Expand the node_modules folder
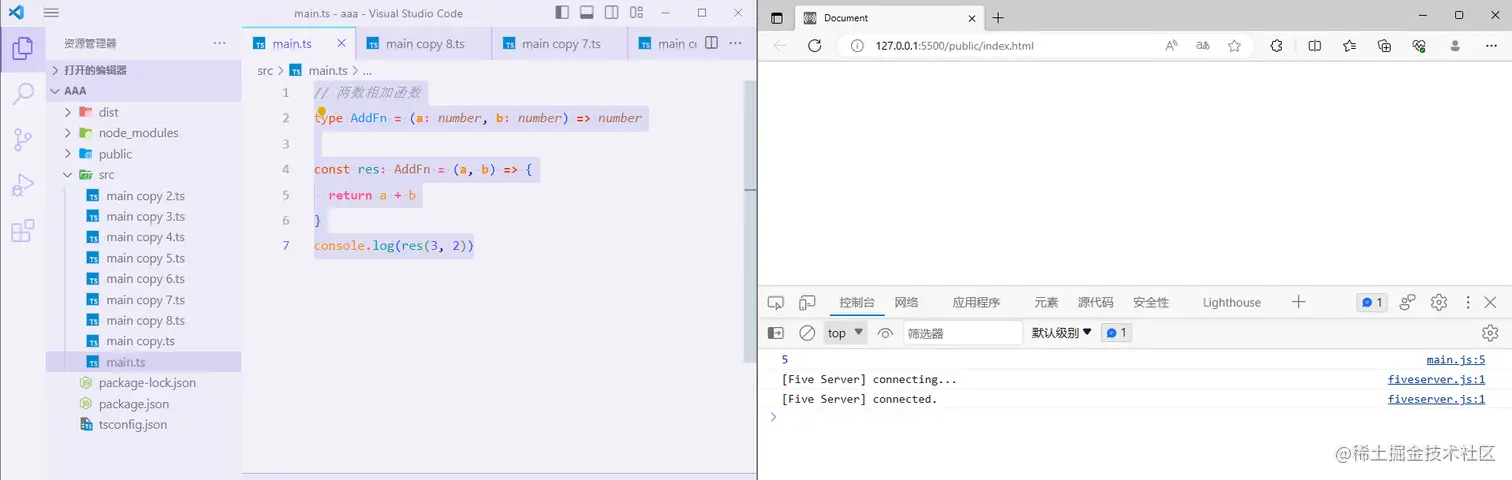The height and width of the screenshot is (480, 1512). point(143,133)
